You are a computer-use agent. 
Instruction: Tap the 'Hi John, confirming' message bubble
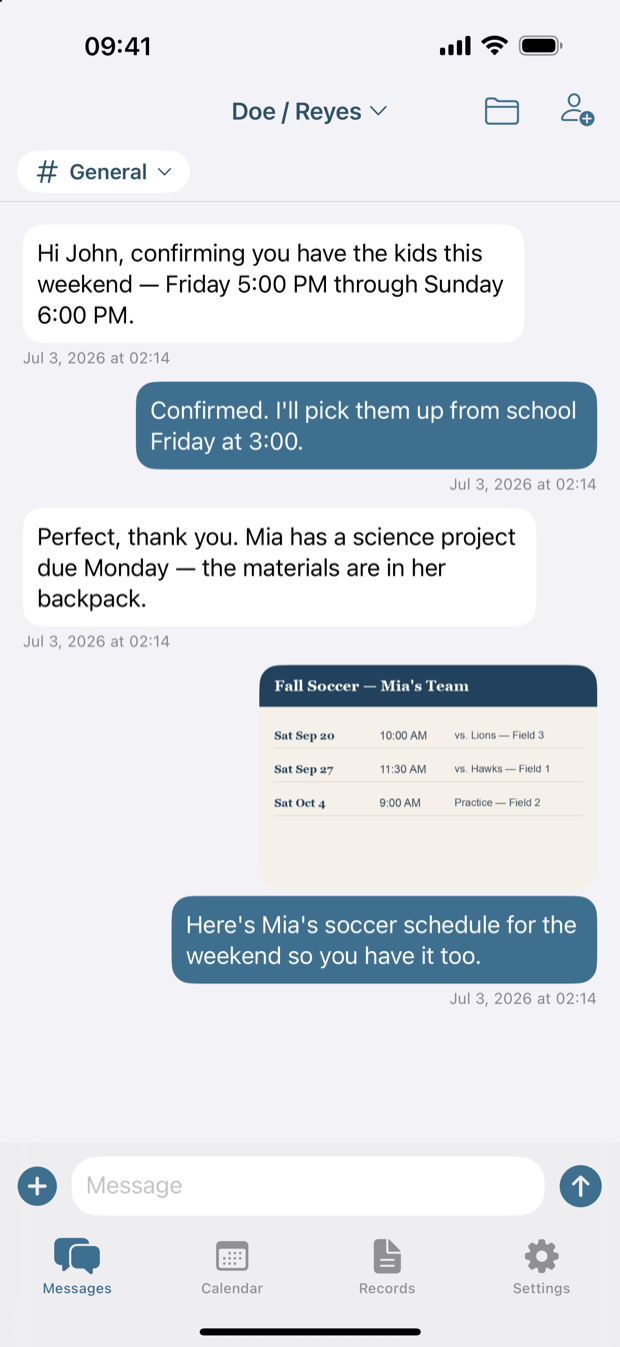point(273,284)
